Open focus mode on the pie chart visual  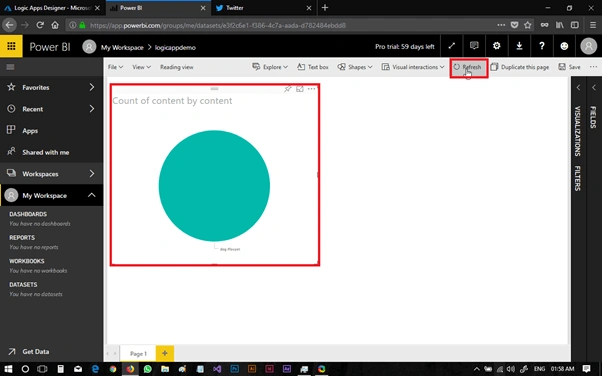click(299, 89)
